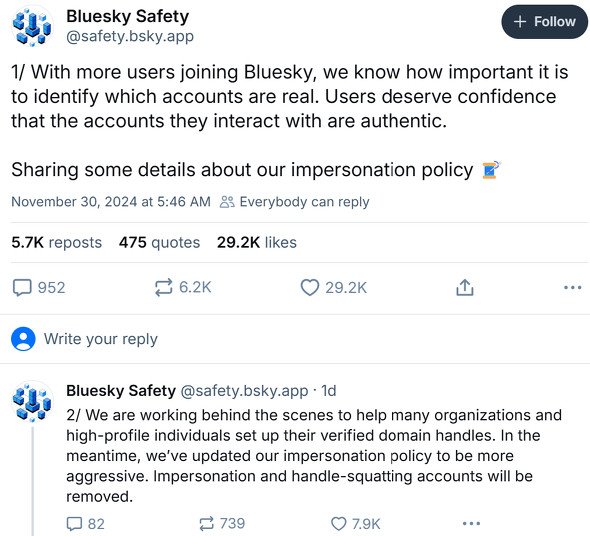Image resolution: width=590 pixels, height=536 pixels.
Task: Share the main post via share icon
Action: 465,288
